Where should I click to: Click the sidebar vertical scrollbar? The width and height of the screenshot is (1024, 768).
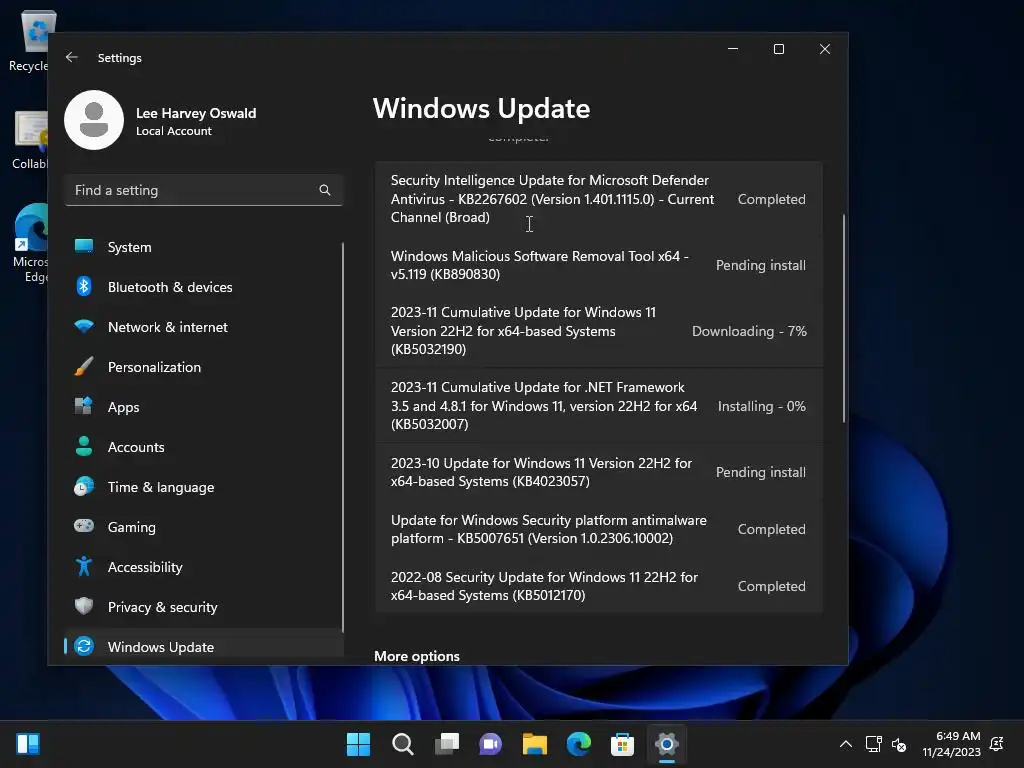[x=342, y=438]
